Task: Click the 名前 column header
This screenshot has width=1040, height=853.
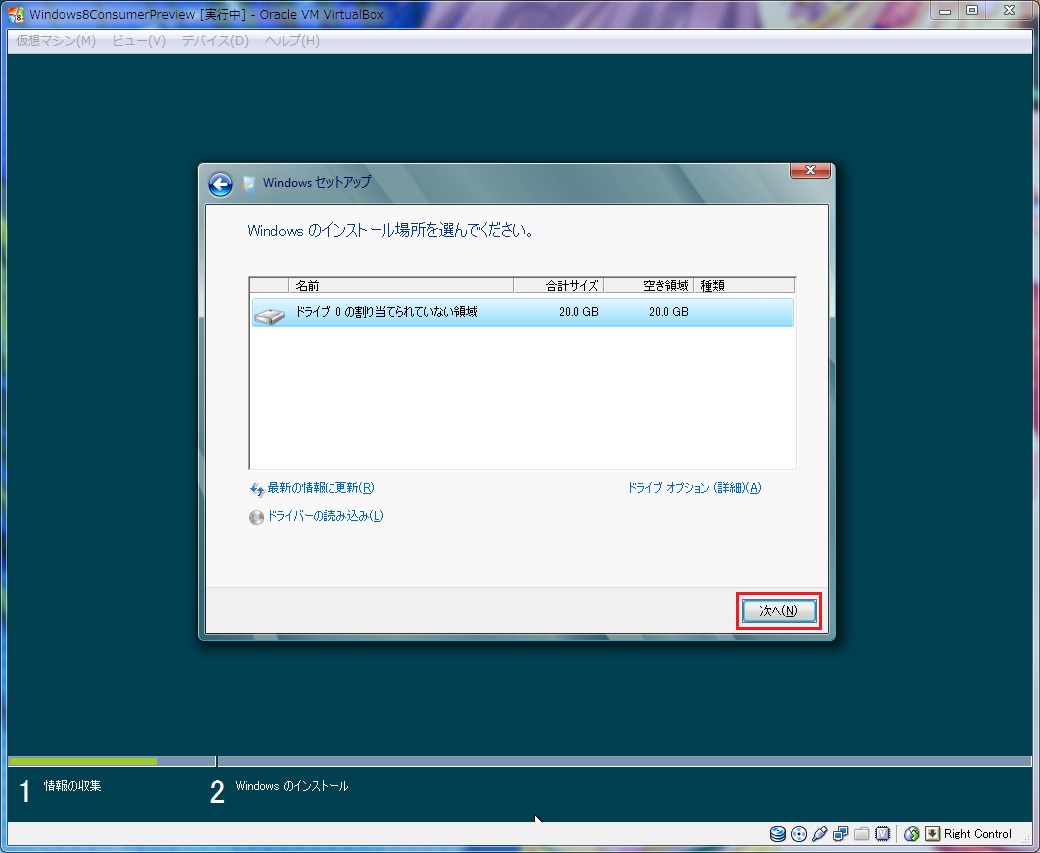Action: click(x=401, y=285)
